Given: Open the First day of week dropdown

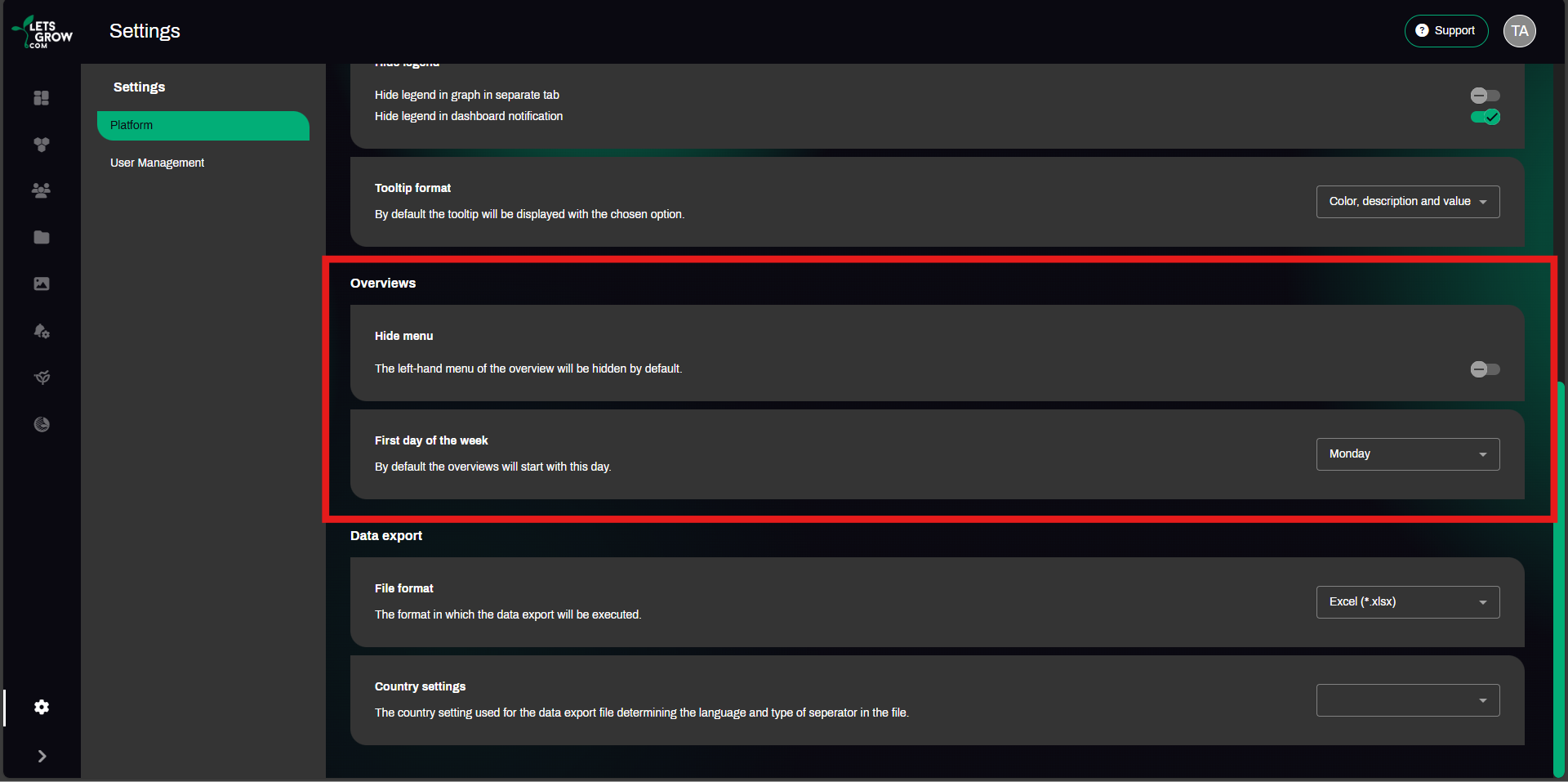Looking at the screenshot, I should [x=1407, y=454].
